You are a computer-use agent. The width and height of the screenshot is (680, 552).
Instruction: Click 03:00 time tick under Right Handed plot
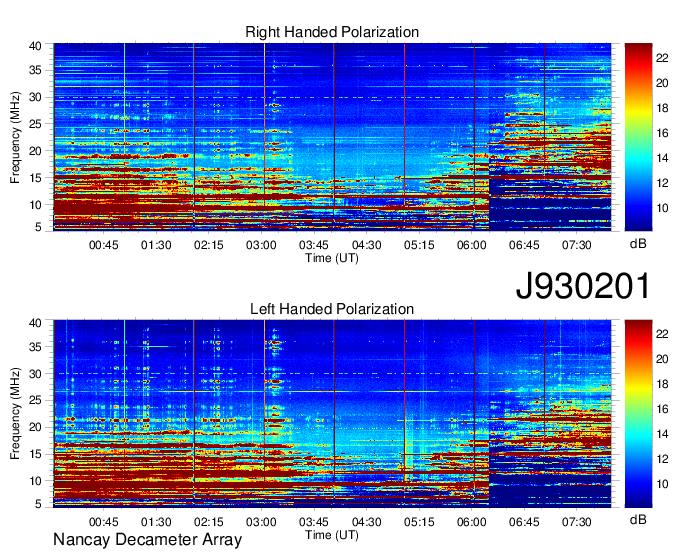(261, 245)
